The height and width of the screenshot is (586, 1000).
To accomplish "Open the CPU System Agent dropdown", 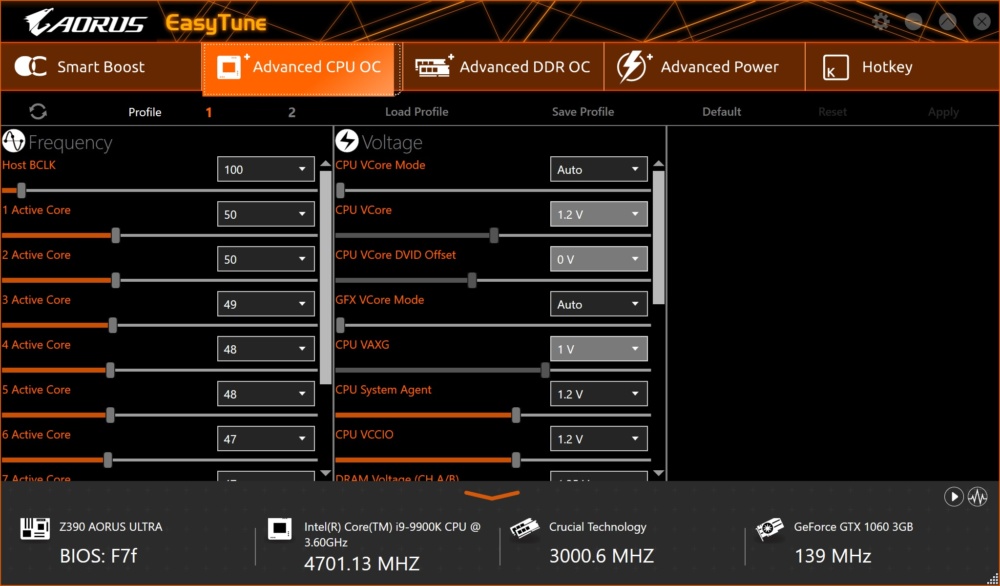I will [599, 394].
